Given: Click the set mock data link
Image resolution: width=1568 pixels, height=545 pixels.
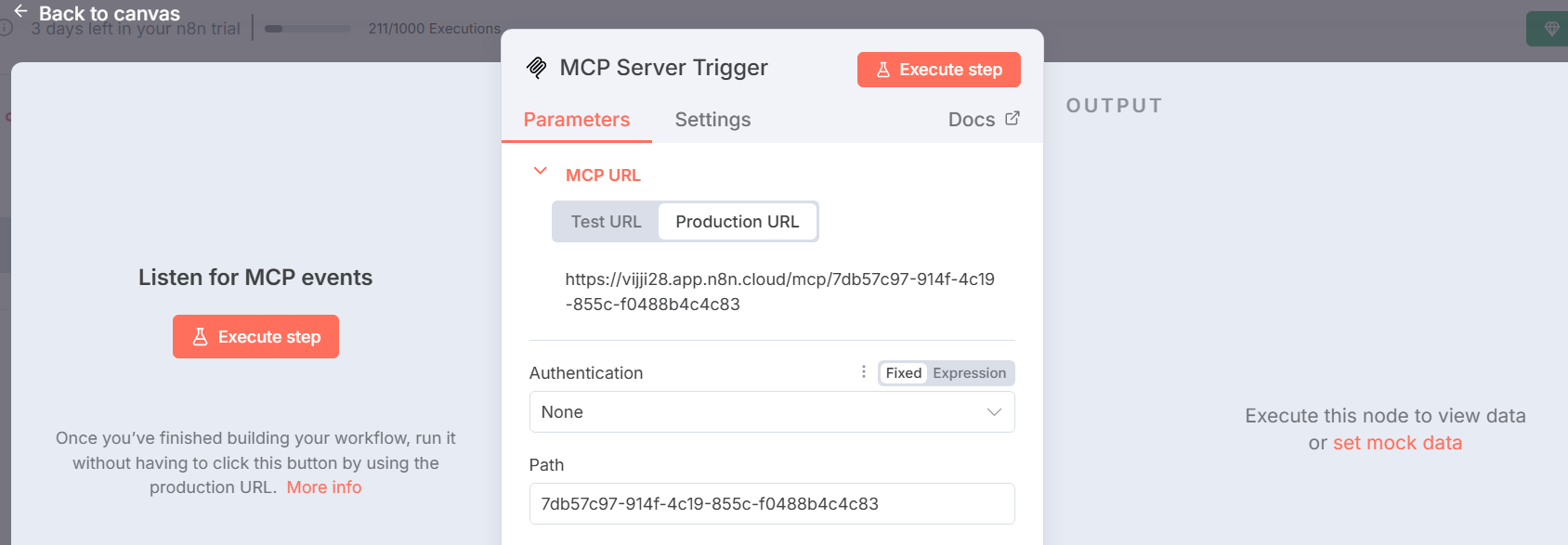Looking at the screenshot, I should pos(1397,443).
